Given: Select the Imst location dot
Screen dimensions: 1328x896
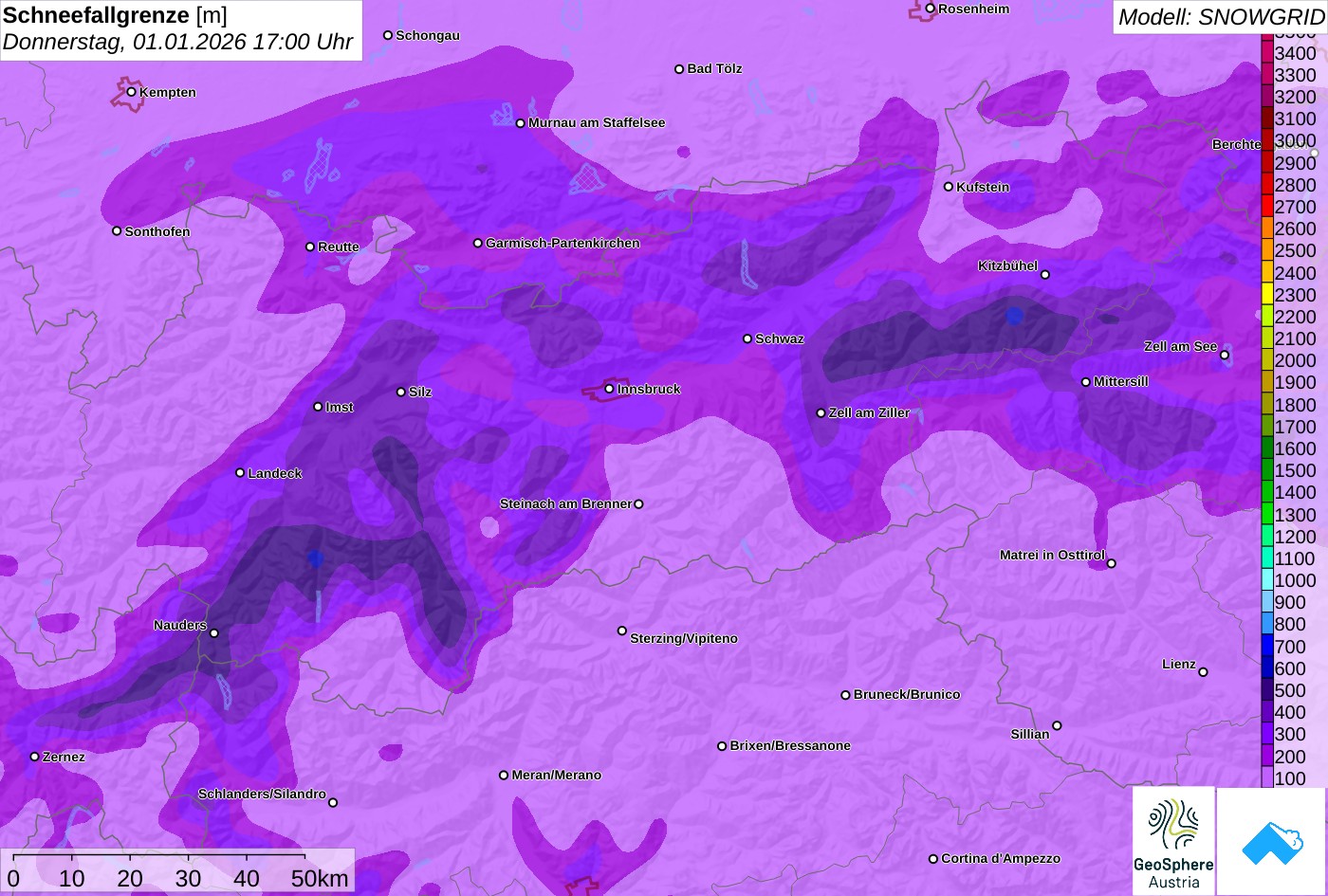Looking at the screenshot, I should 318,407.
